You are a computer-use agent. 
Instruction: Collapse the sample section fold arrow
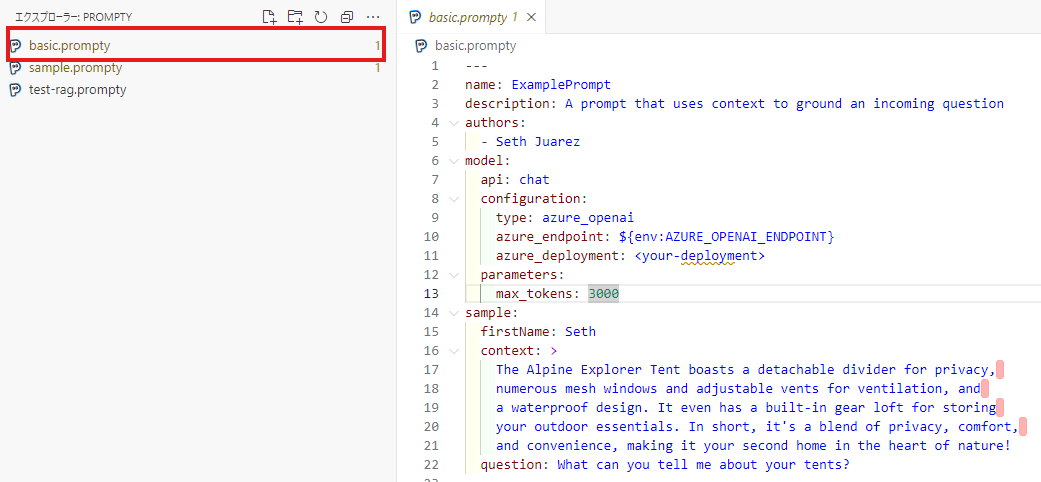pos(453,313)
